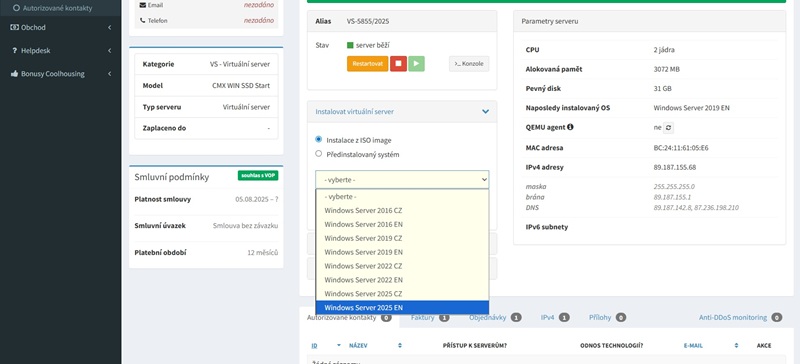Screen dimensions: 800x364
Task: Expand Bonusy Coolhousing sidebar menu
Action: (109, 74)
